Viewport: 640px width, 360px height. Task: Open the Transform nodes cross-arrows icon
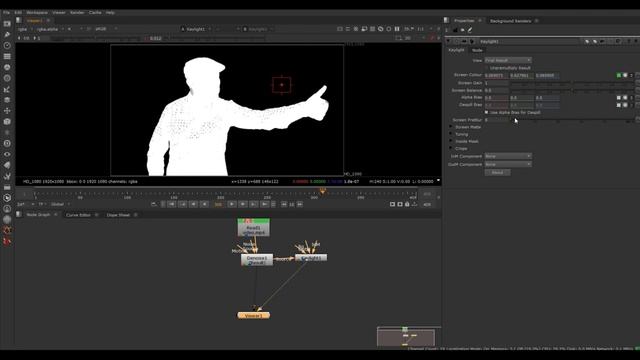[7, 111]
